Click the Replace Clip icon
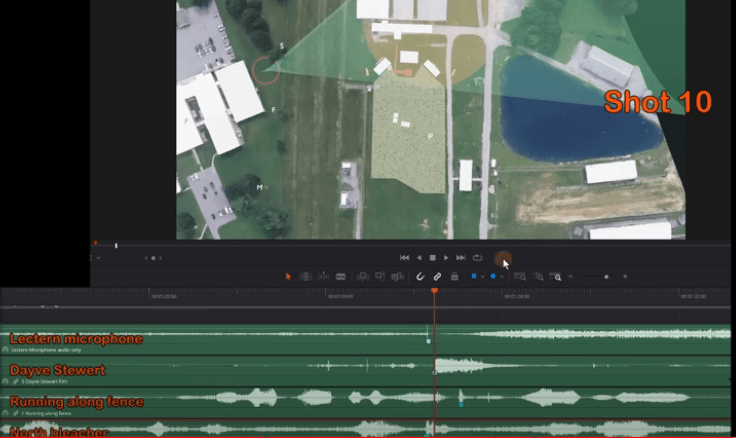The height and width of the screenshot is (438, 736). pyautogui.click(x=397, y=276)
